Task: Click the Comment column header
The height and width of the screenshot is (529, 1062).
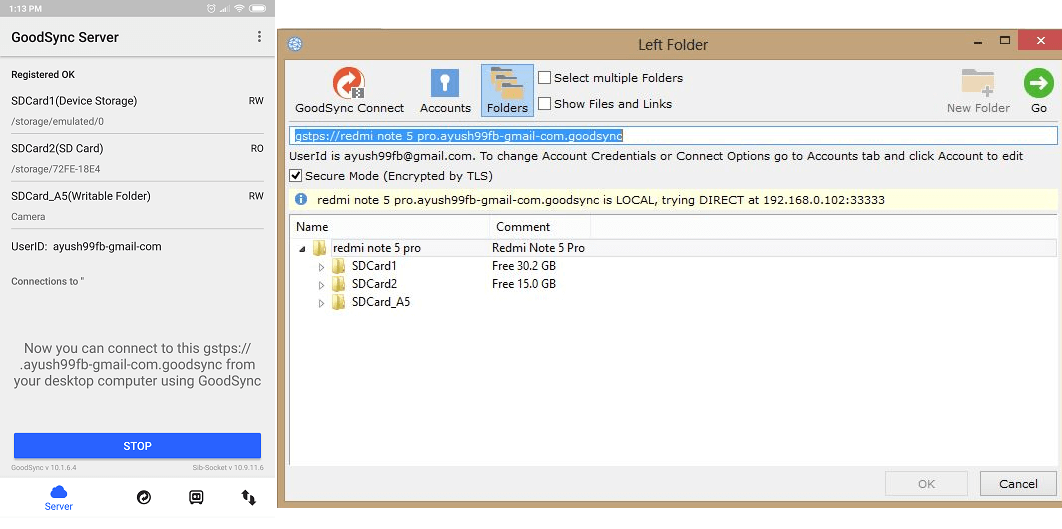Action: point(540,227)
